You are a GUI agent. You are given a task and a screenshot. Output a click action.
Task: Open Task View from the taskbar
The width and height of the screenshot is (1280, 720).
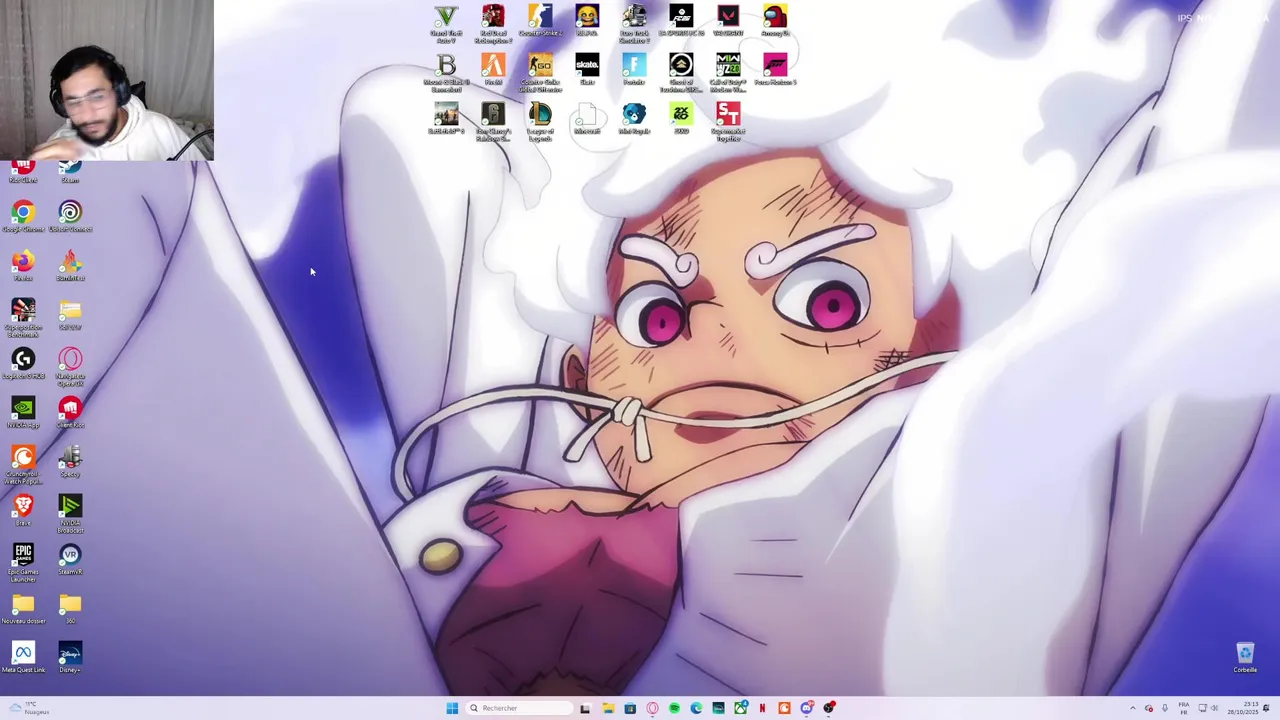(x=585, y=708)
